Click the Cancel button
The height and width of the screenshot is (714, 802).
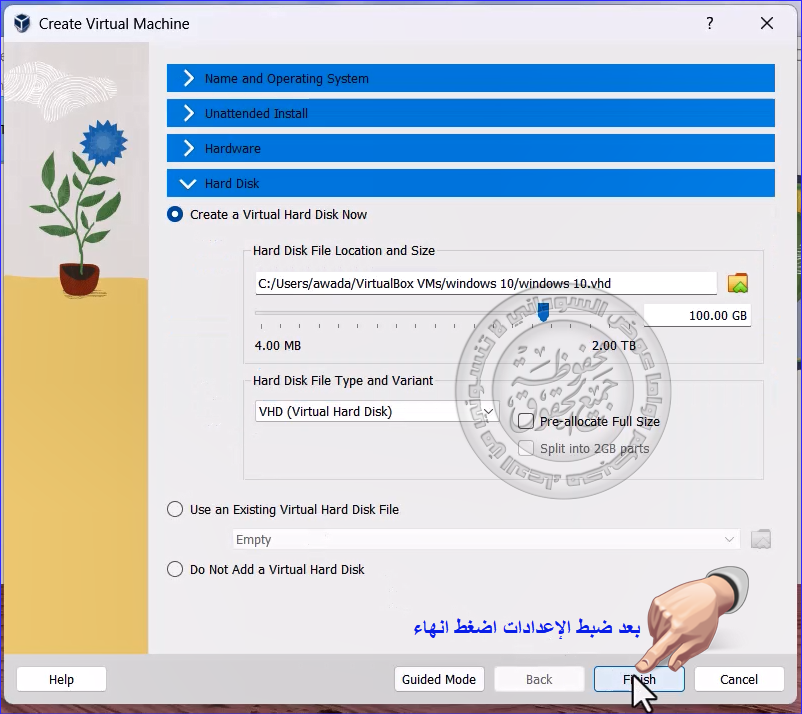pyautogui.click(x=739, y=679)
